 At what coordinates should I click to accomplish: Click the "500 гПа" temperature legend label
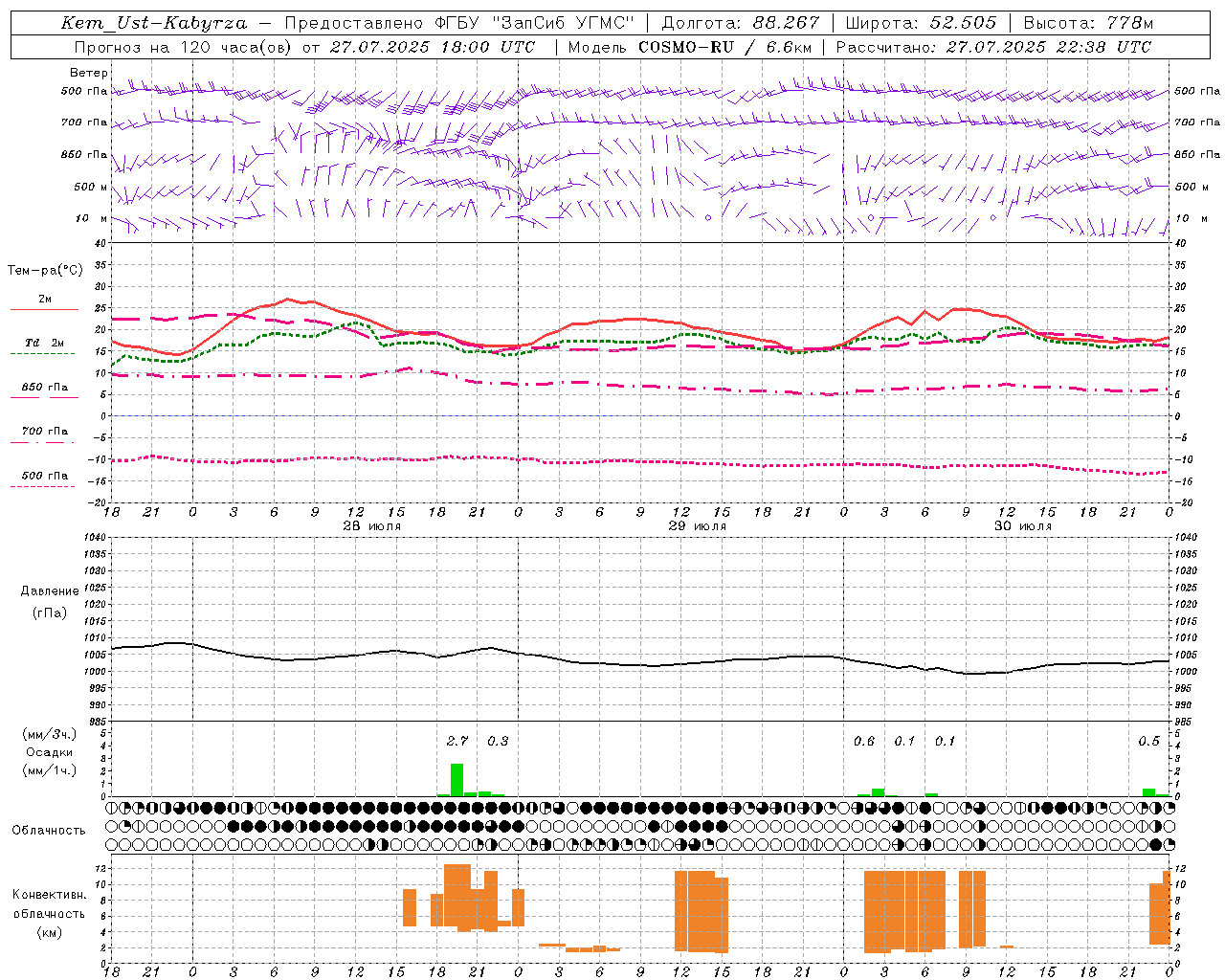coord(45,476)
